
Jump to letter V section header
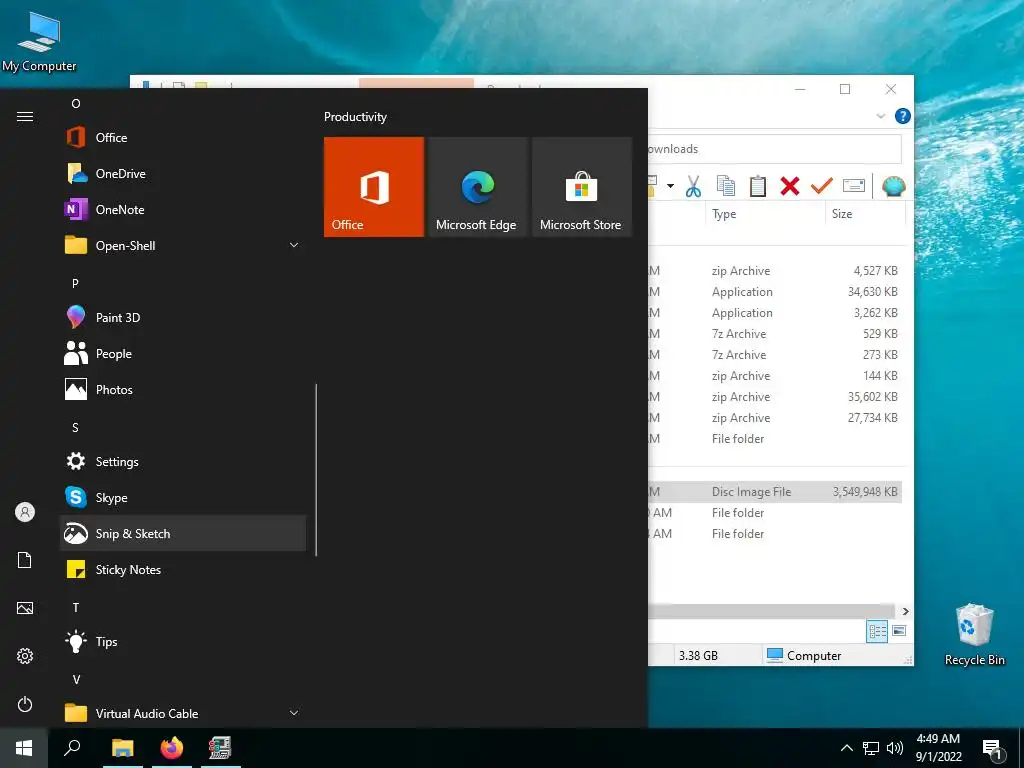pyautogui.click(x=76, y=680)
